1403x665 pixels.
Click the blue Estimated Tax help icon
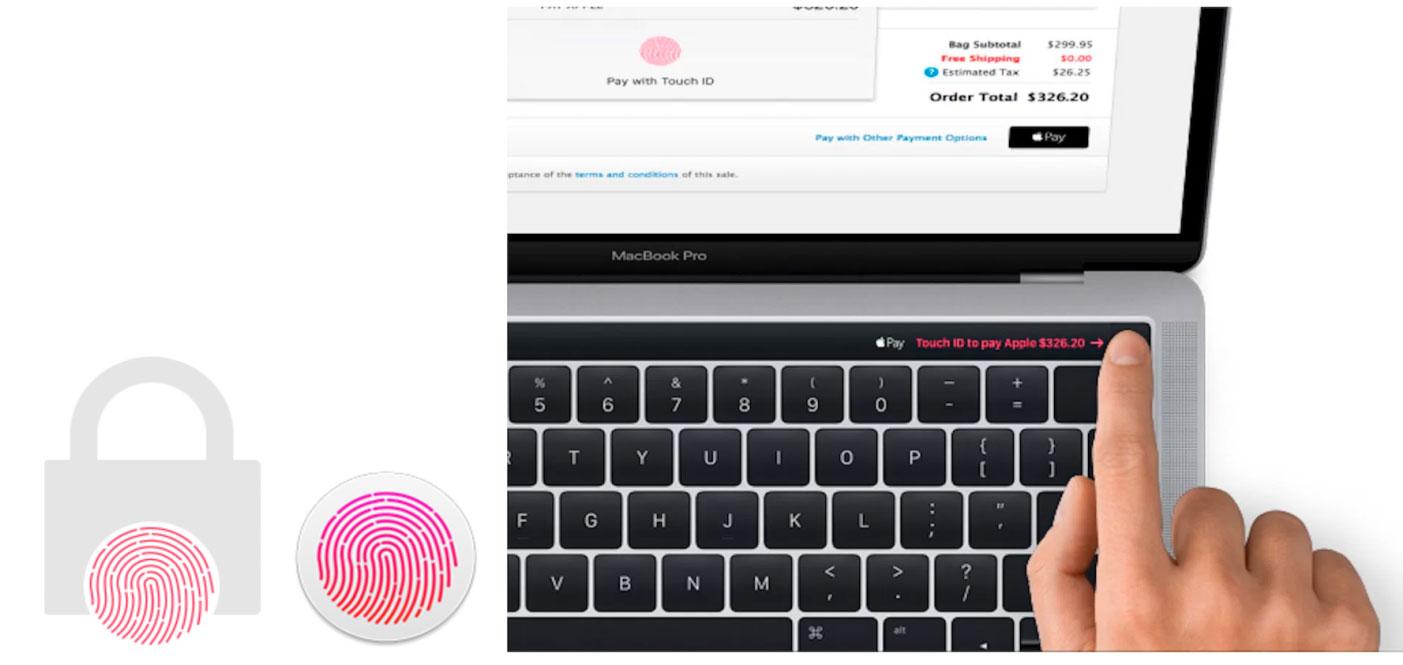point(930,72)
